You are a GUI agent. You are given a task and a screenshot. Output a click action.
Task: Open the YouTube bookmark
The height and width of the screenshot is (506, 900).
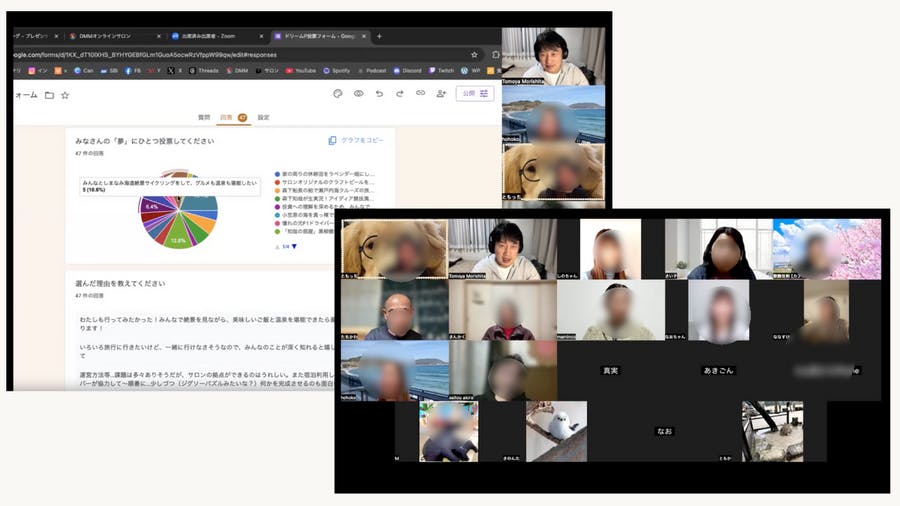click(301, 71)
